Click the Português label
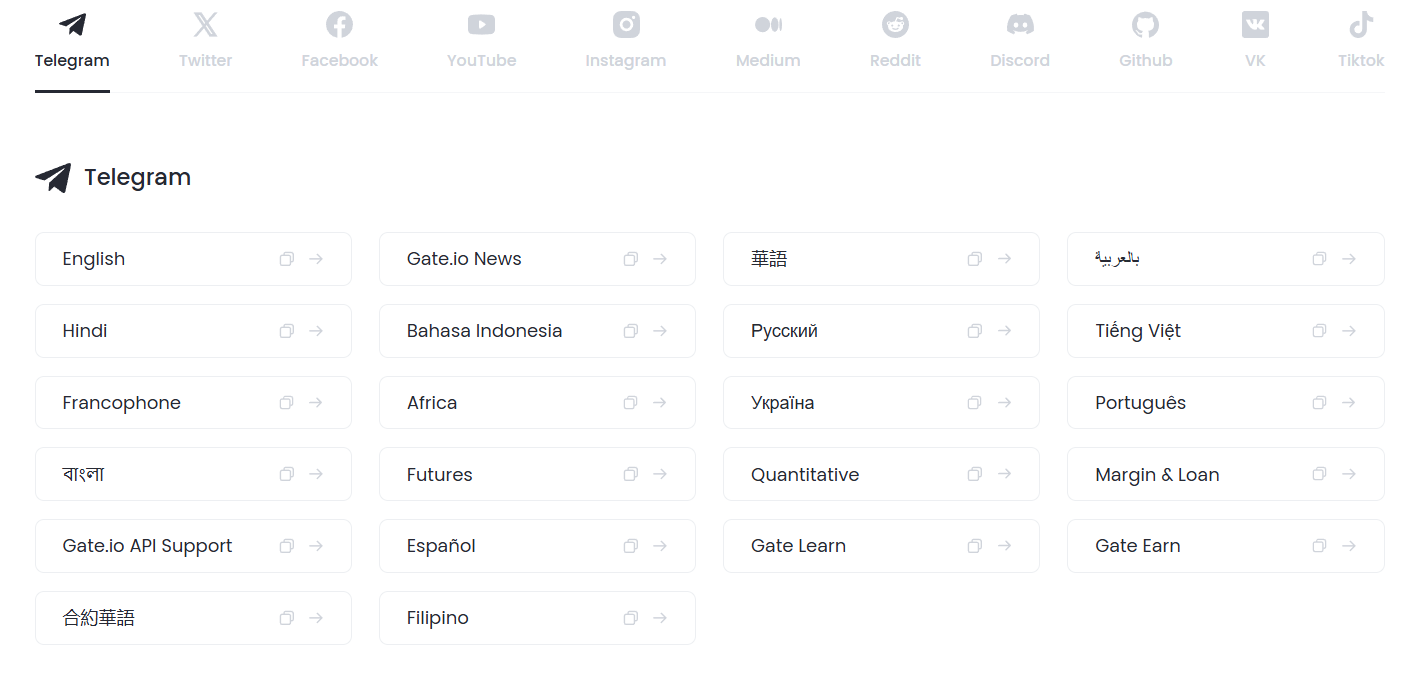Screen dimensions: 1412x691 [1141, 403]
